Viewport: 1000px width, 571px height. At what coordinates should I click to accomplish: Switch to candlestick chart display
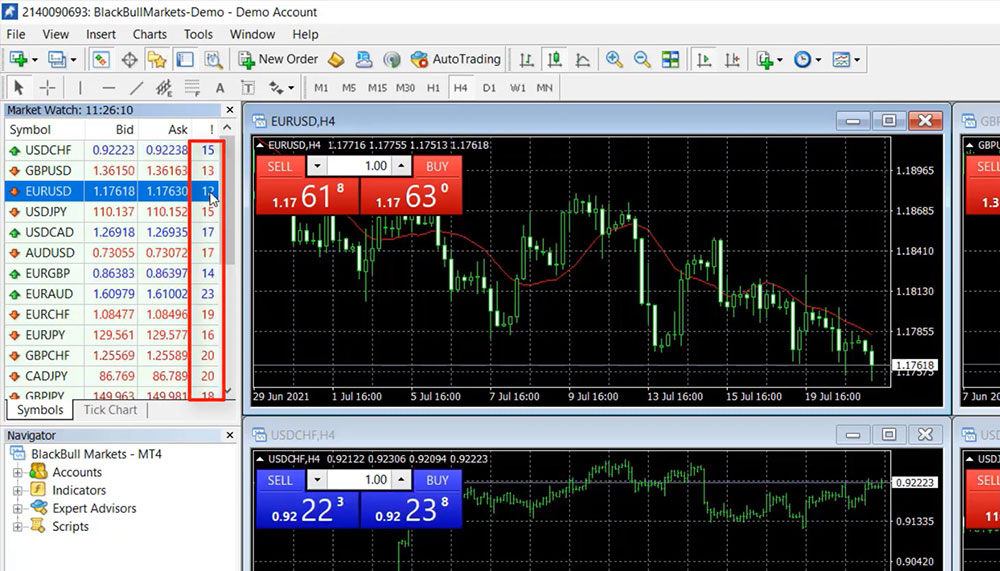pyautogui.click(x=554, y=59)
